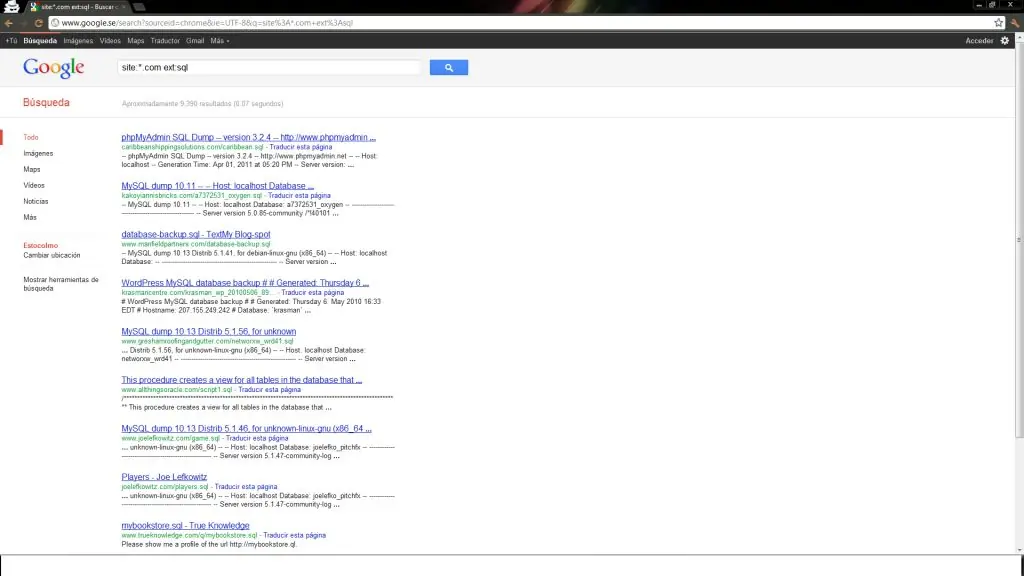The height and width of the screenshot is (576, 1024).
Task: Click the incognito spy icon
Action: pyautogui.click(x=12, y=7)
